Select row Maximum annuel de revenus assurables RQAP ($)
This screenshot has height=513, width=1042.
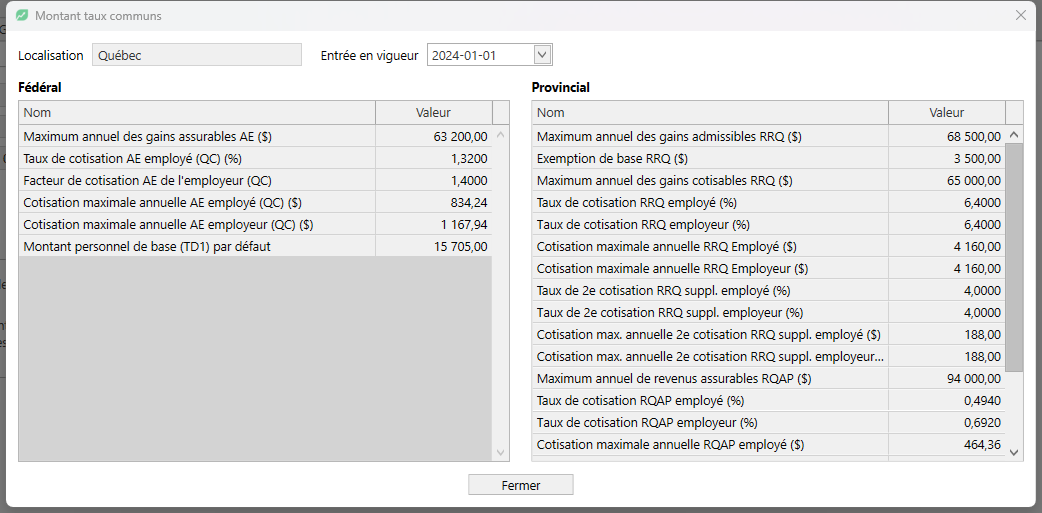tap(769, 378)
